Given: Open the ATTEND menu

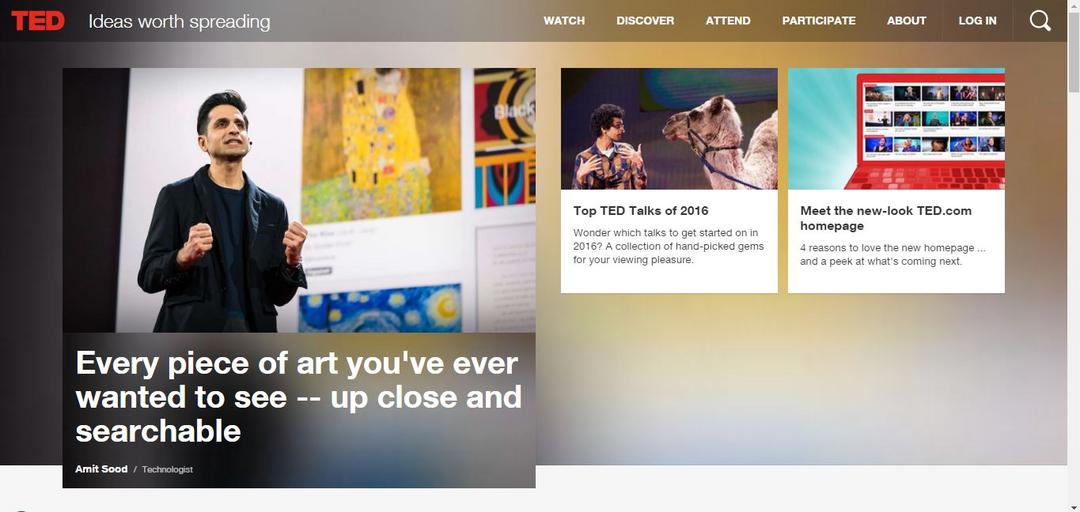Looking at the screenshot, I should click(x=728, y=21).
